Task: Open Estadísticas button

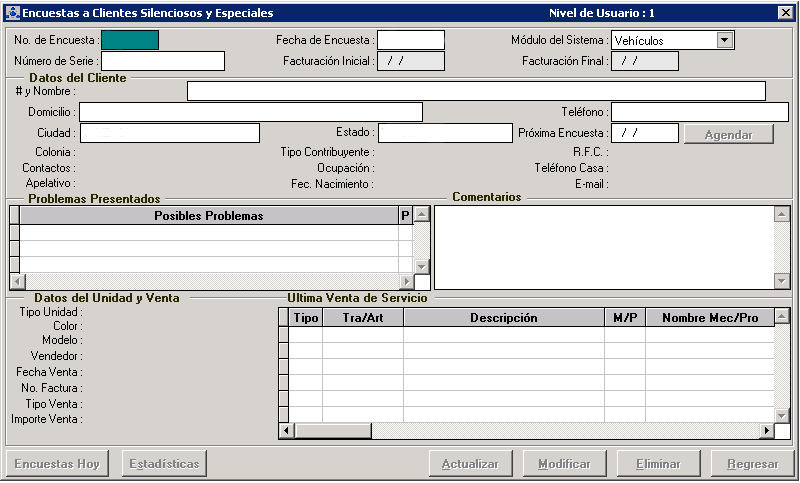Action: pos(164,464)
